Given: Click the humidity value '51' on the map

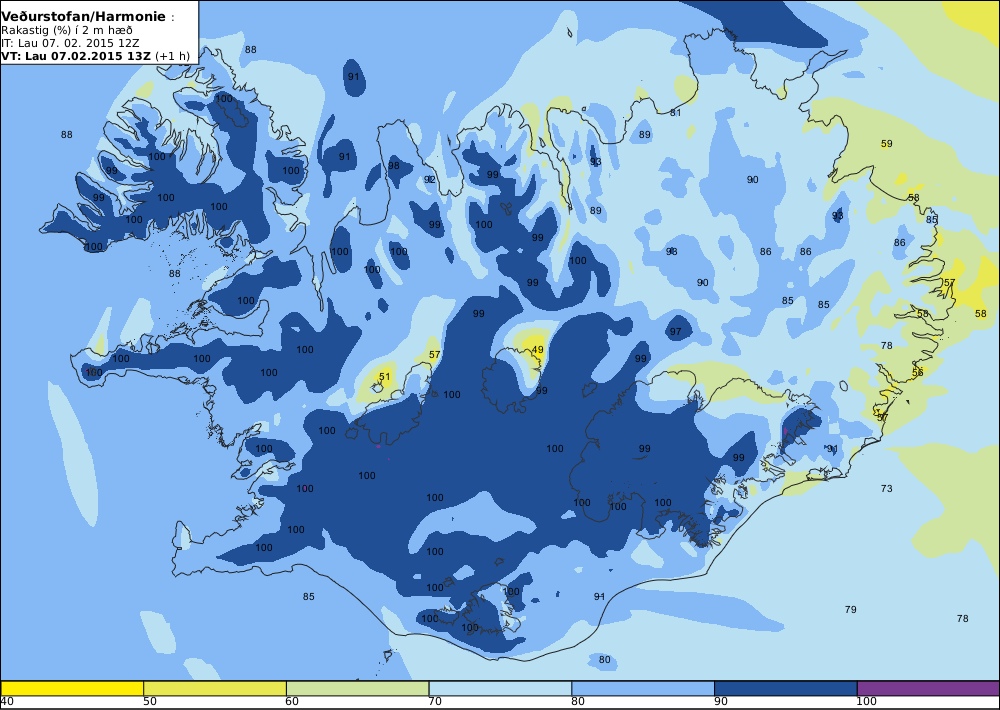Looking at the screenshot, I should point(384,376).
